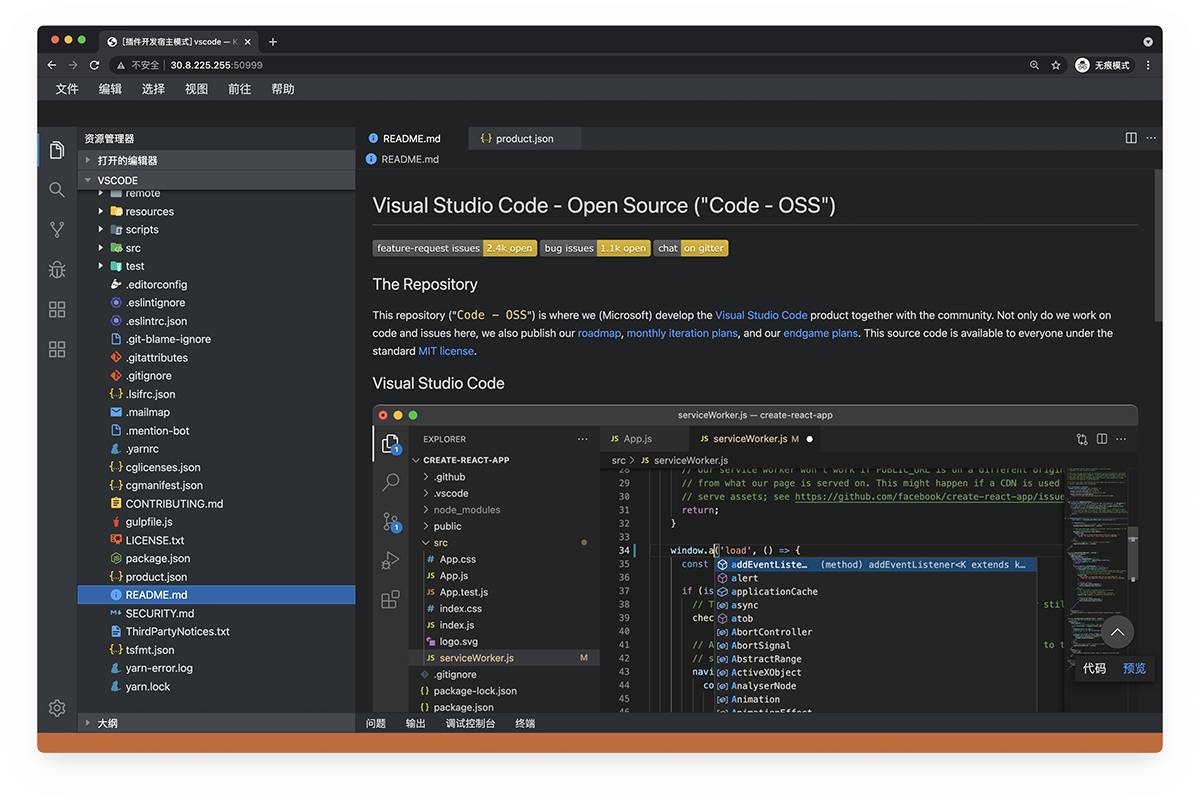Viewport: 1200px width, 802px height.
Task: Expand the resources folder
Action: tap(149, 212)
